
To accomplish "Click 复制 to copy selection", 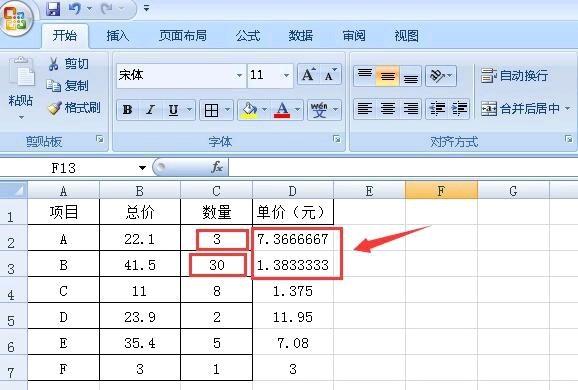I will pos(68,86).
